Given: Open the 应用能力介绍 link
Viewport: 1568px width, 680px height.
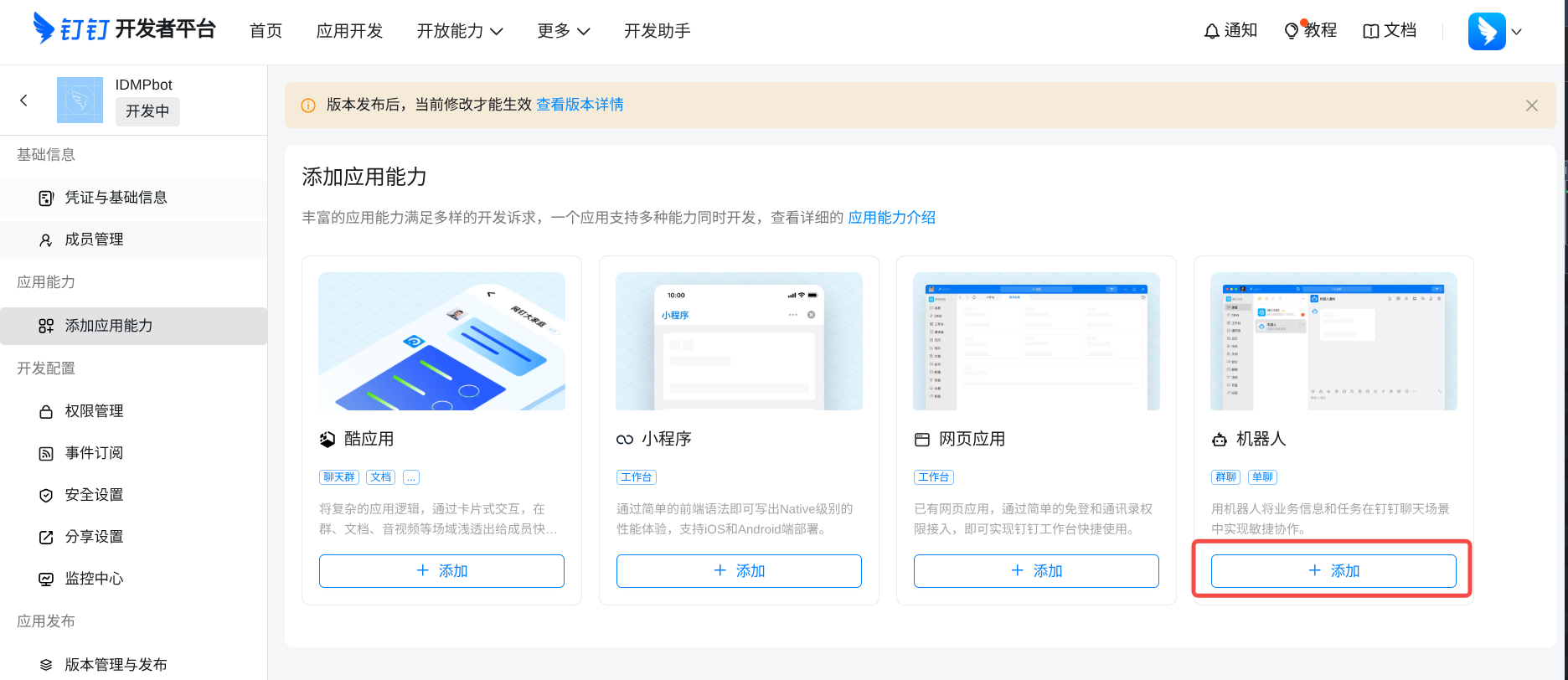Looking at the screenshot, I should (x=892, y=218).
